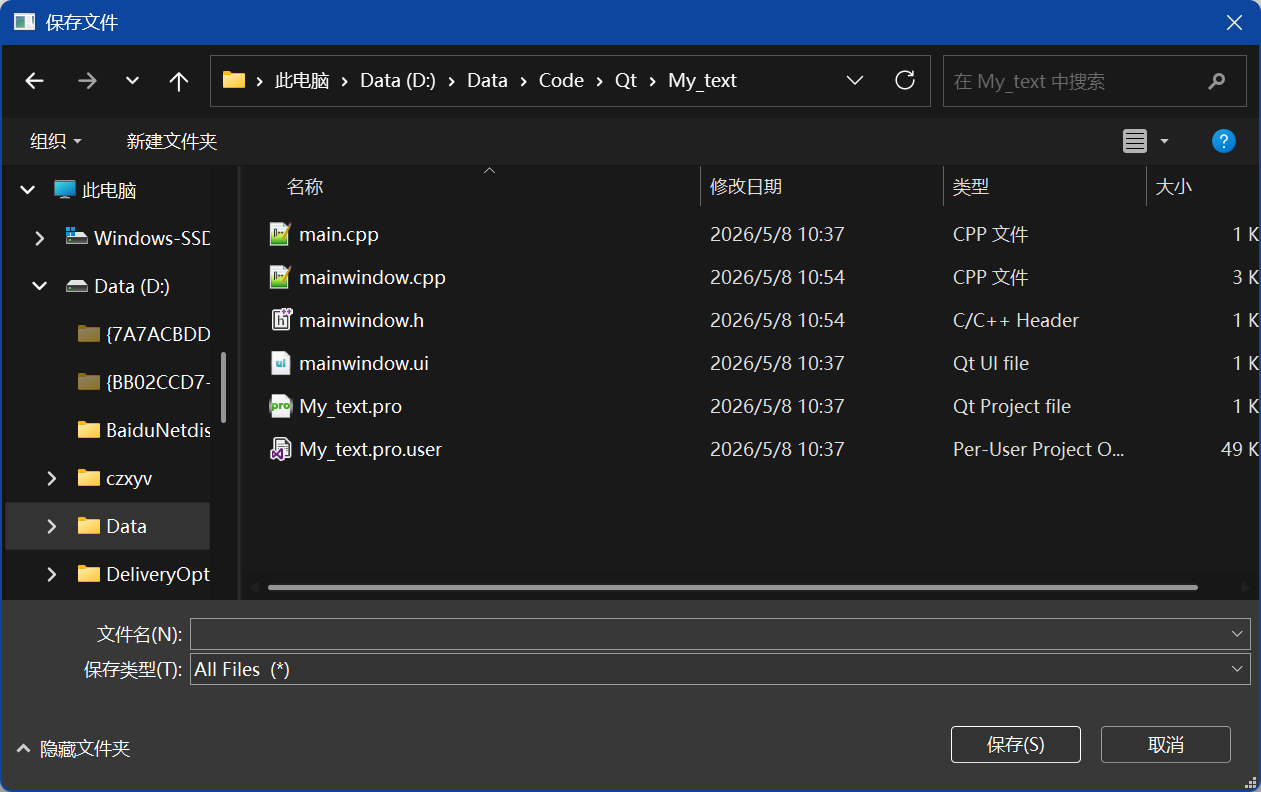Click the forward navigation arrow
This screenshot has width=1261, height=792.
click(87, 81)
